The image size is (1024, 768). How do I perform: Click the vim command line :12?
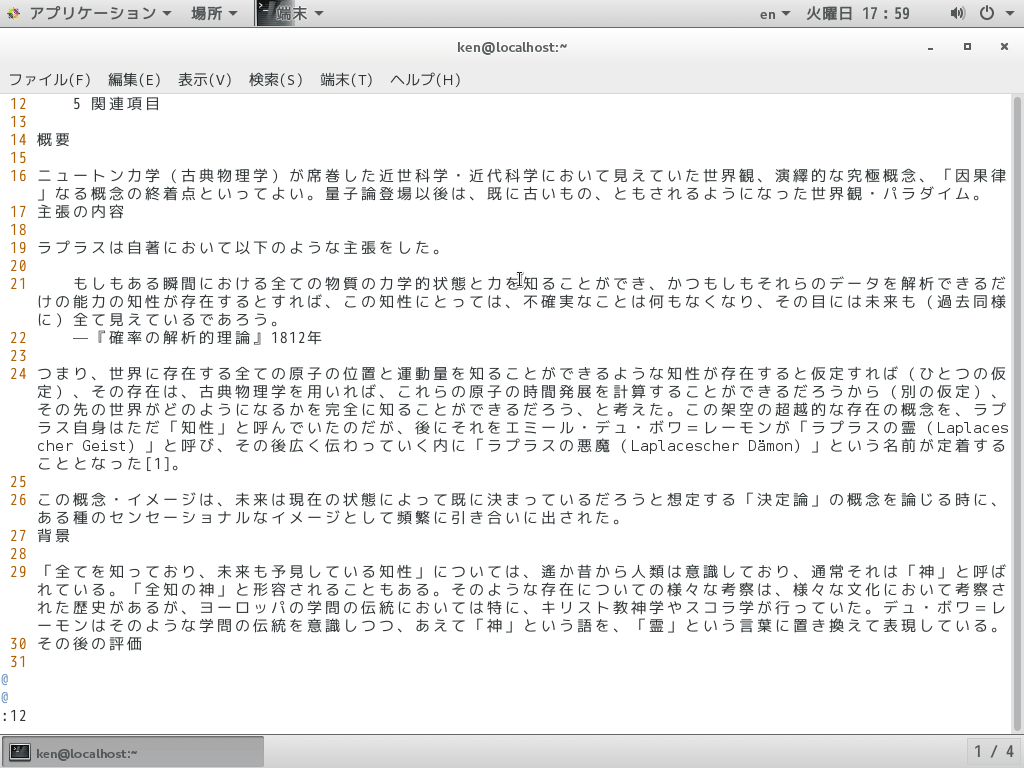tap(14, 716)
